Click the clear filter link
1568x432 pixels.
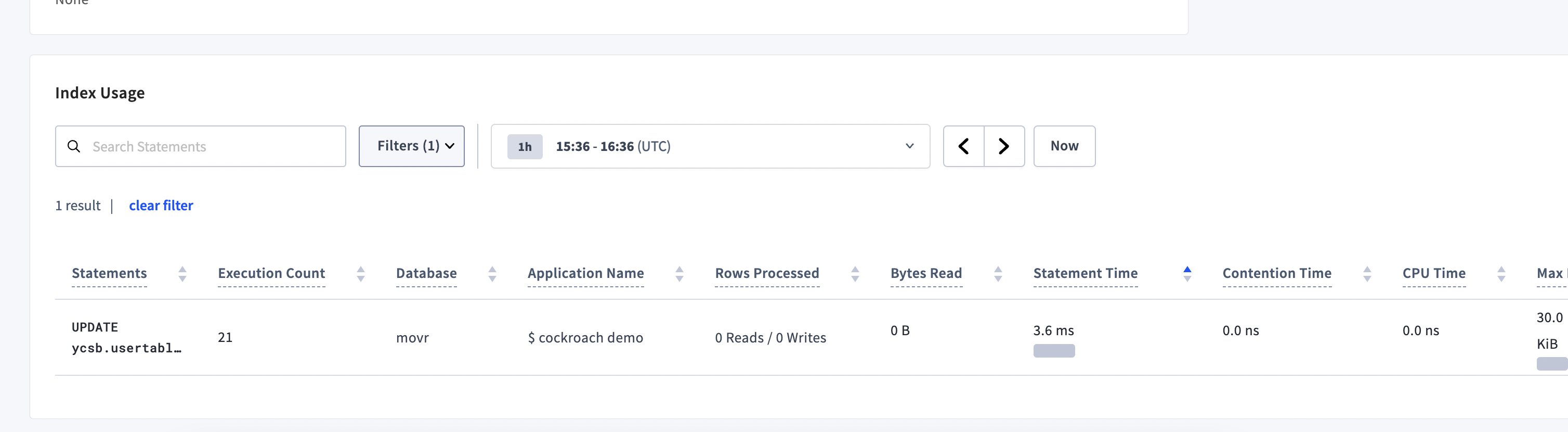pos(161,206)
